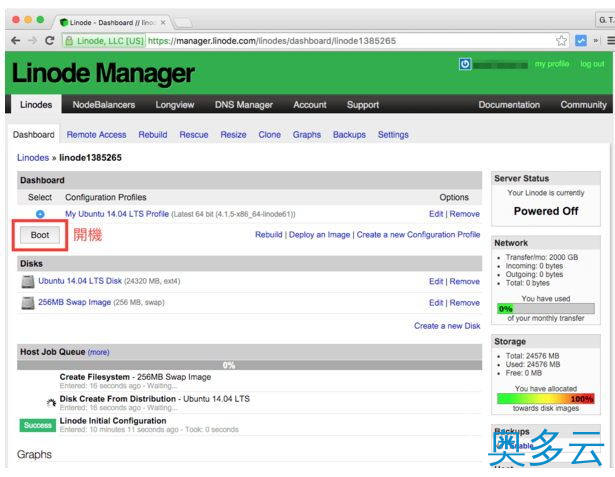The width and height of the screenshot is (615, 477).
Task: Click Create a new Configuration Profile
Action: click(x=418, y=235)
